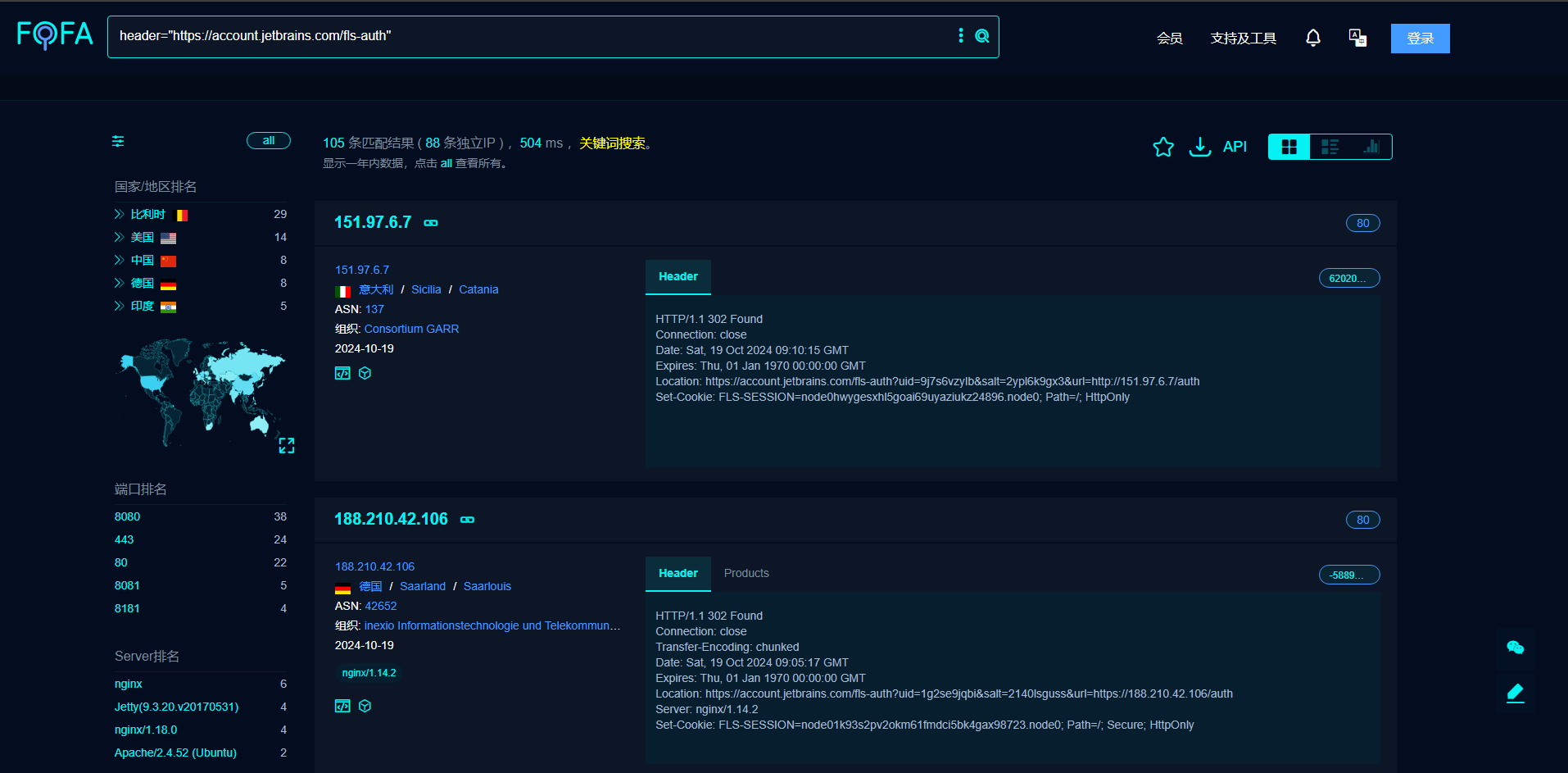The height and width of the screenshot is (773, 1568).
Task: Select Header tab of 188.210.42.106
Action: coord(678,574)
